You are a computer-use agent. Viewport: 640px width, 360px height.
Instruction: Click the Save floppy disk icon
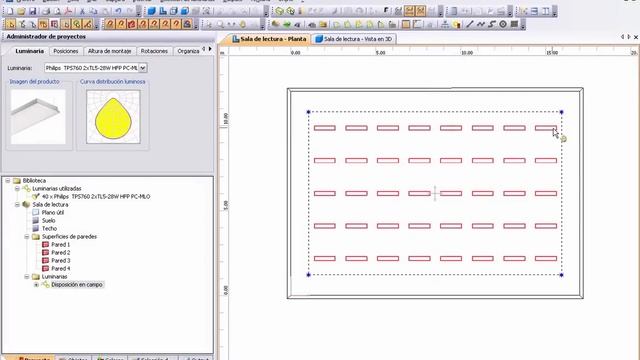tap(33, 11)
